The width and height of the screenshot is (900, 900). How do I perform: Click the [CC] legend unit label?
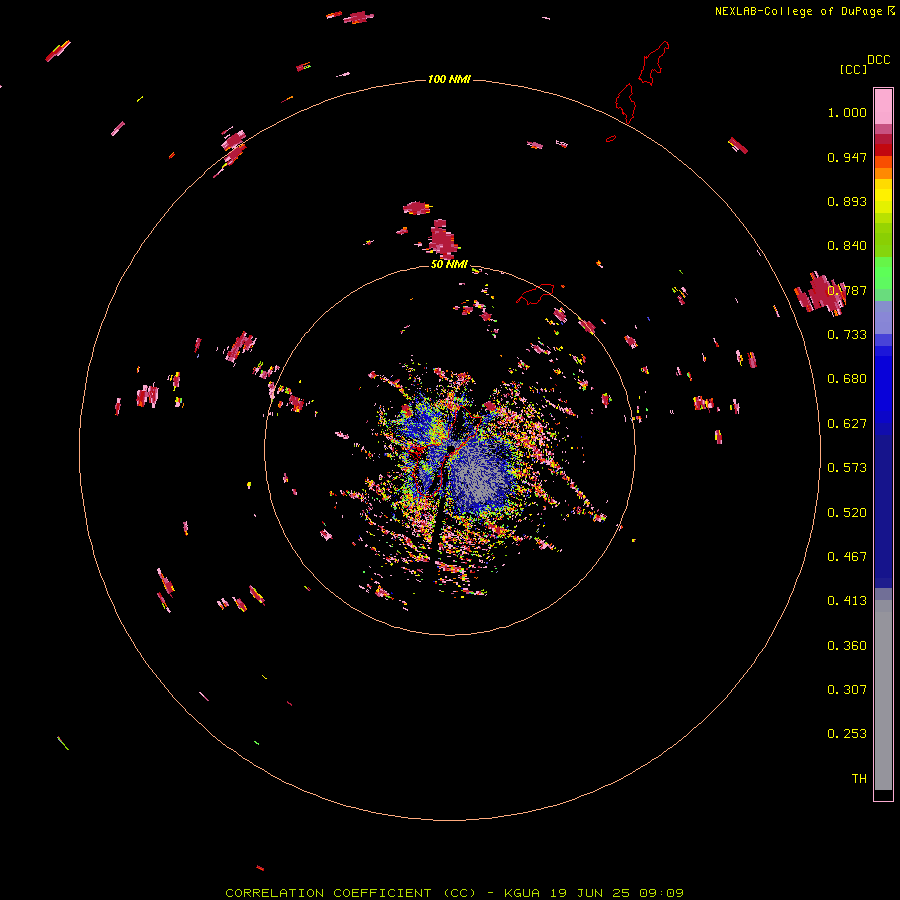point(853,69)
